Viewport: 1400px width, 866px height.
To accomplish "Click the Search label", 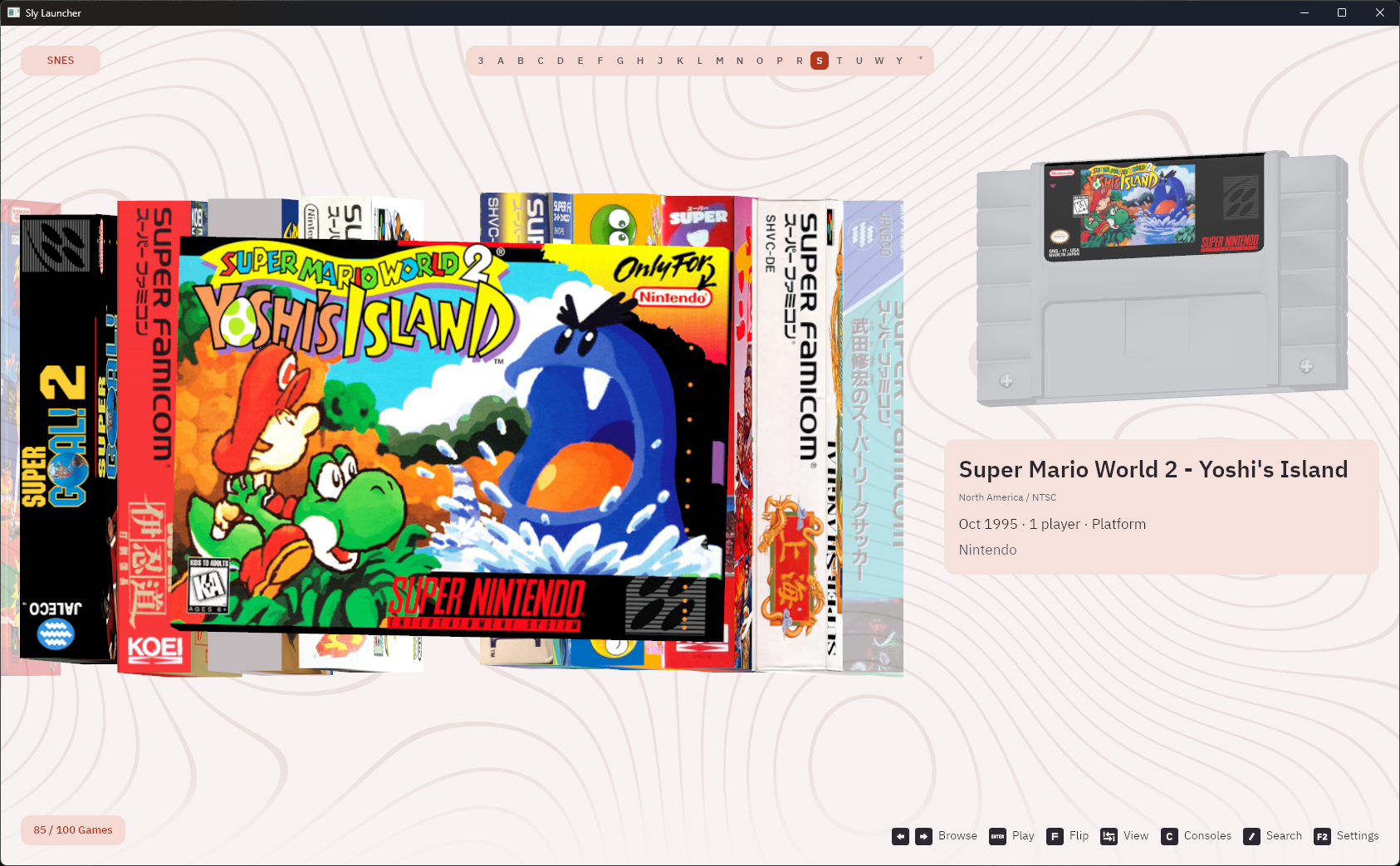I will 1284,836.
